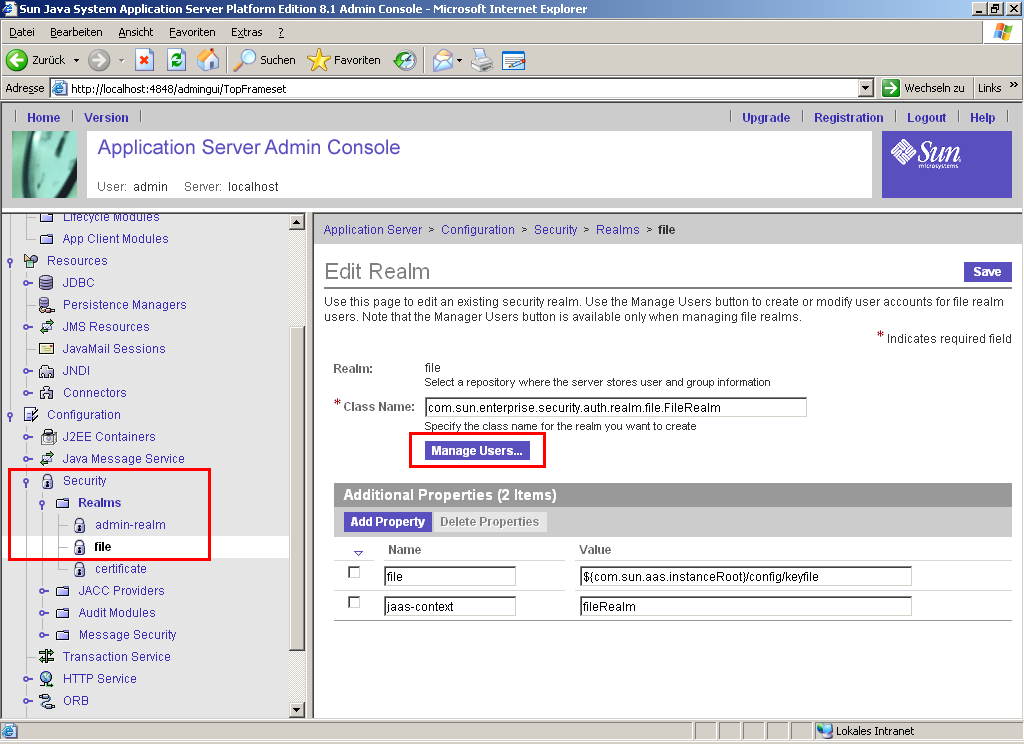
Task: Click the J2EE Containers icon
Action: click(48, 436)
